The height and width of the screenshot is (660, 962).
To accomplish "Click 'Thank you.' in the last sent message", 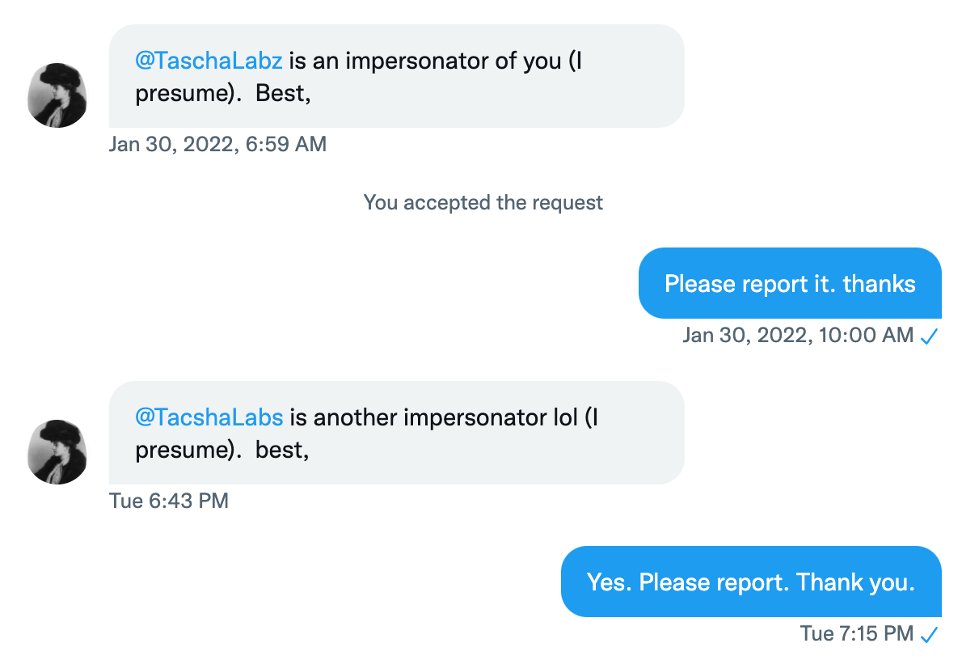I will pyautogui.click(x=856, y=582).
